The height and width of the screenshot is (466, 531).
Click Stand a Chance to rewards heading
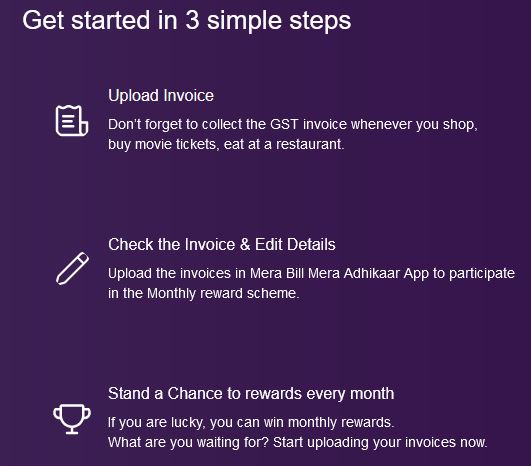click(251, 394)
